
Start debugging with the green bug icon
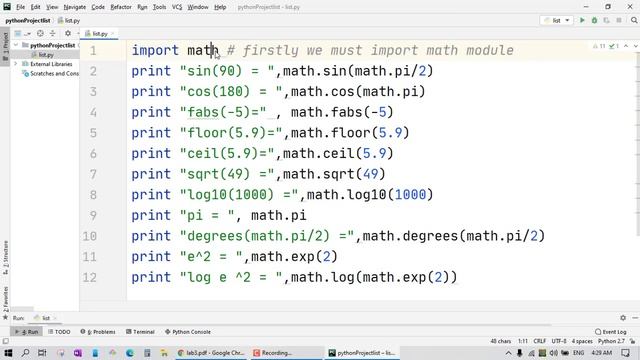coord(595,20)
